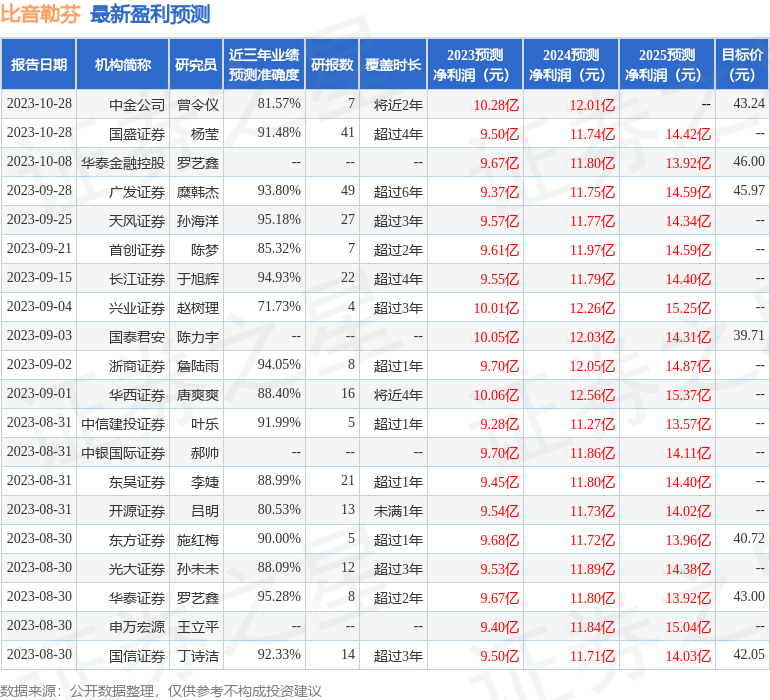This screenshot has height=700, width=770.
Task: Click the 45.97 target price
Action: (749, 190)
